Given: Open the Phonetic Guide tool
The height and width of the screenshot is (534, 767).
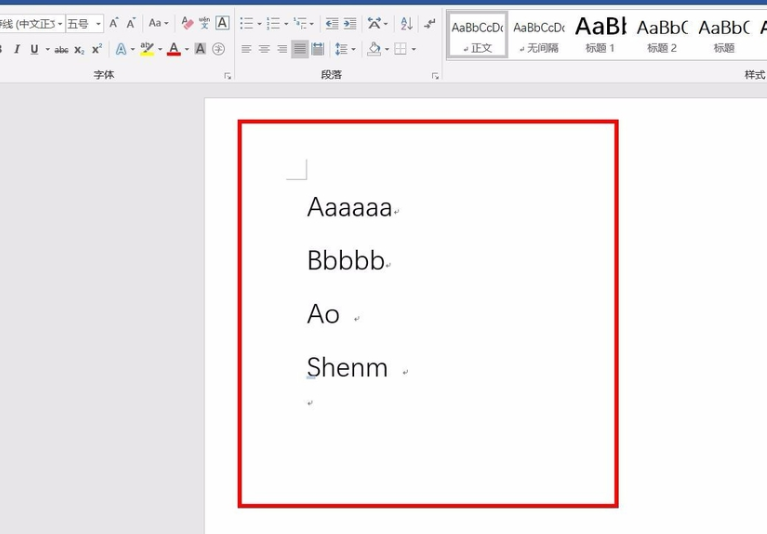Looking at the screenshot, I should point(204,23).
